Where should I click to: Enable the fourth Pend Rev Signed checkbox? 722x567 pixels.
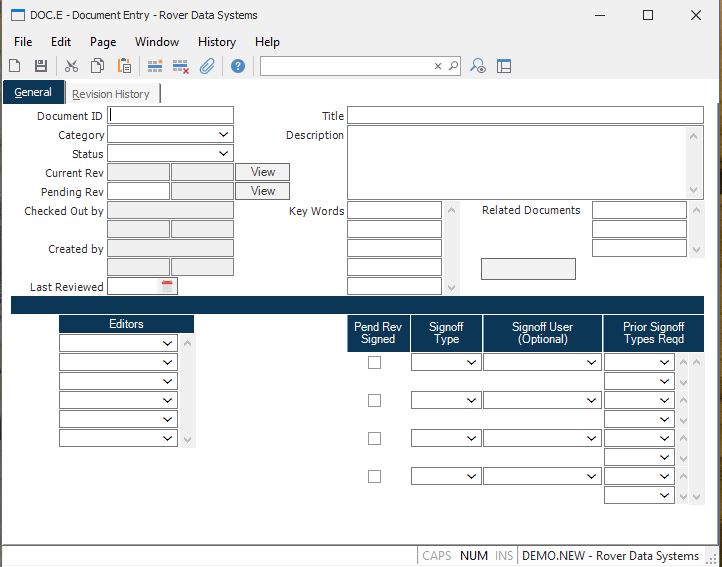click(x=374, y=477)
